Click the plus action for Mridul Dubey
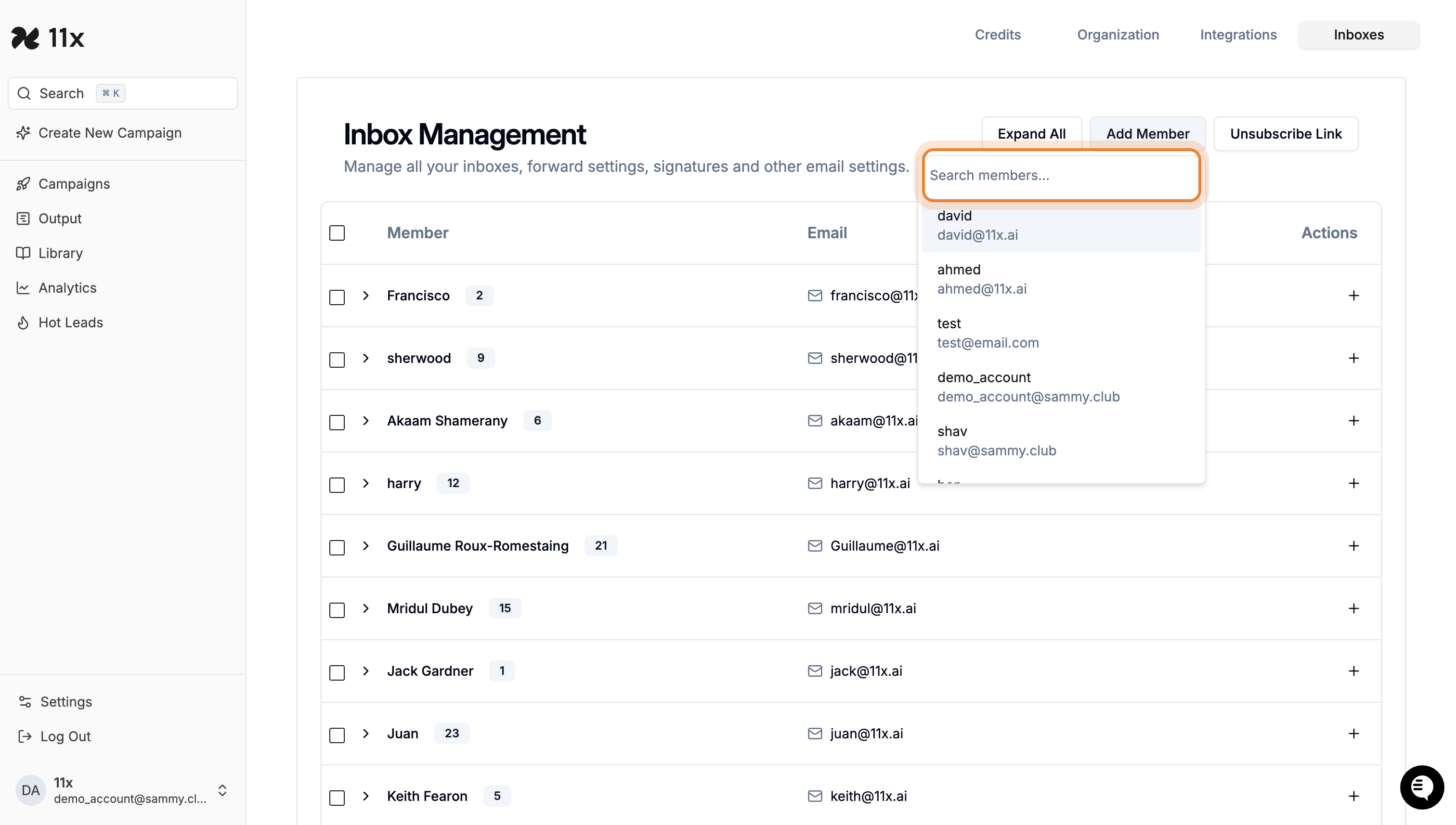1456x825 pixels. click(x=1353, y=608)
